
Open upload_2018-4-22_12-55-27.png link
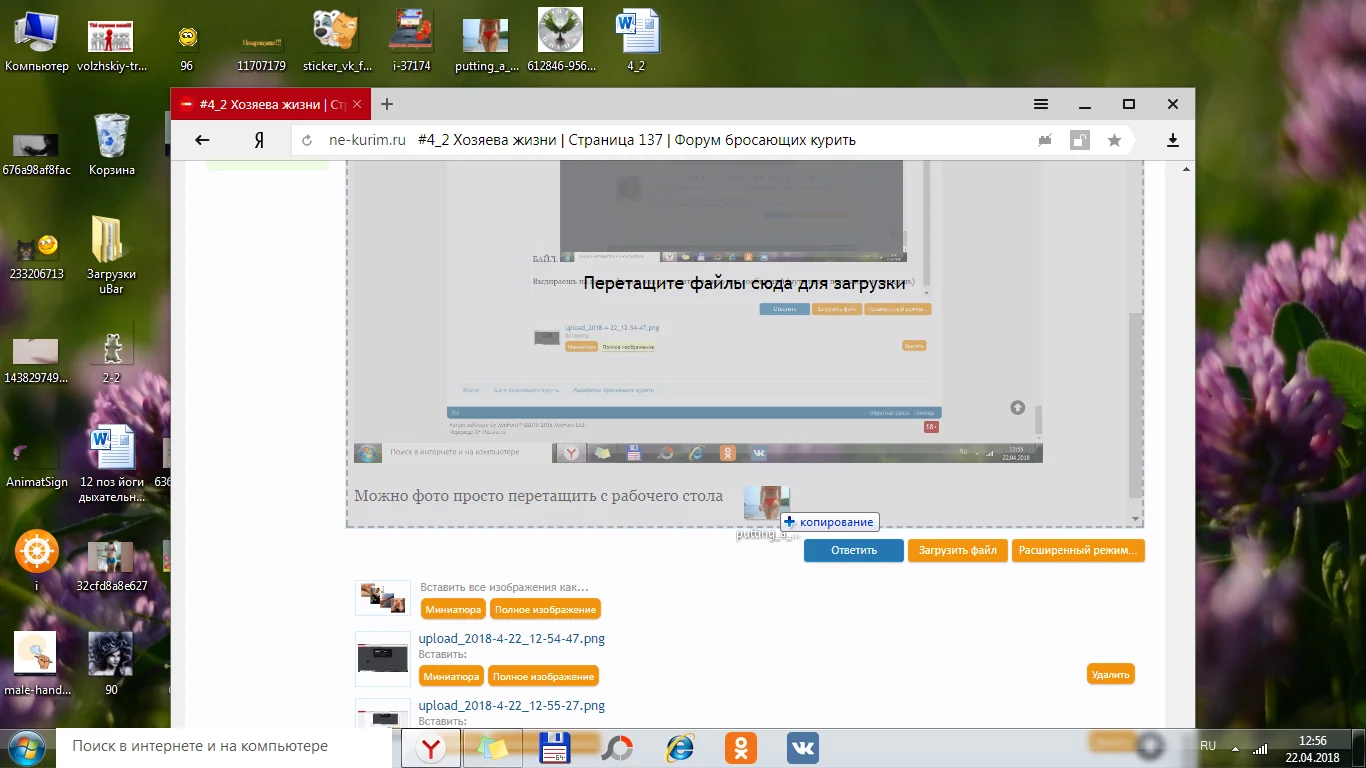[x=512, y=706]
